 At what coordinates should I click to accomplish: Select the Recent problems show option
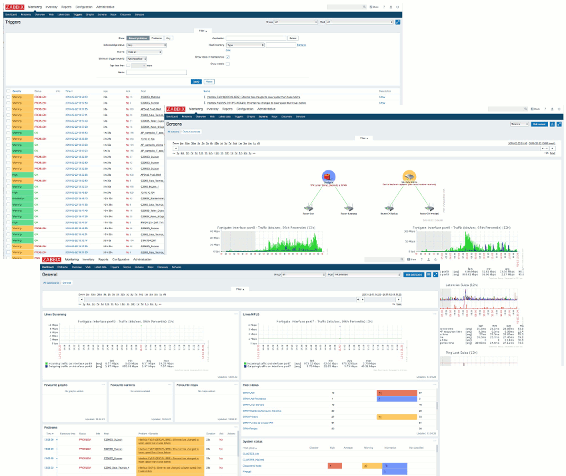pos(138,38)
